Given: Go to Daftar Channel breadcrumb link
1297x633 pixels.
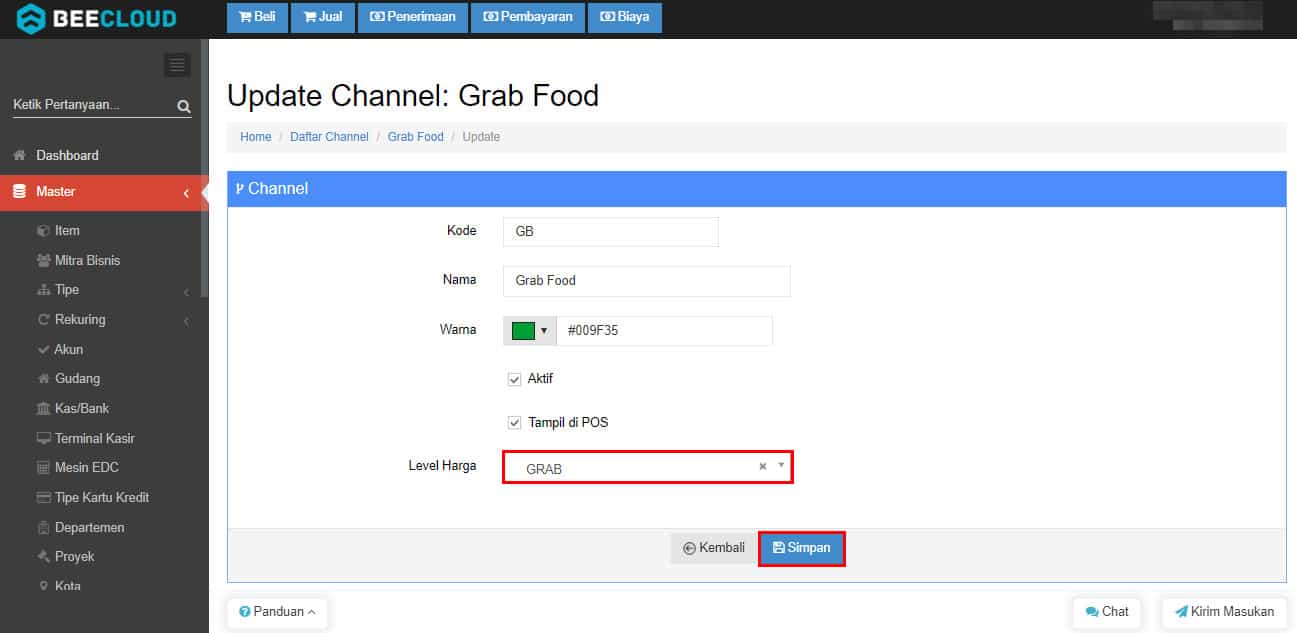Looking at the screenshot, I should 329,137.
